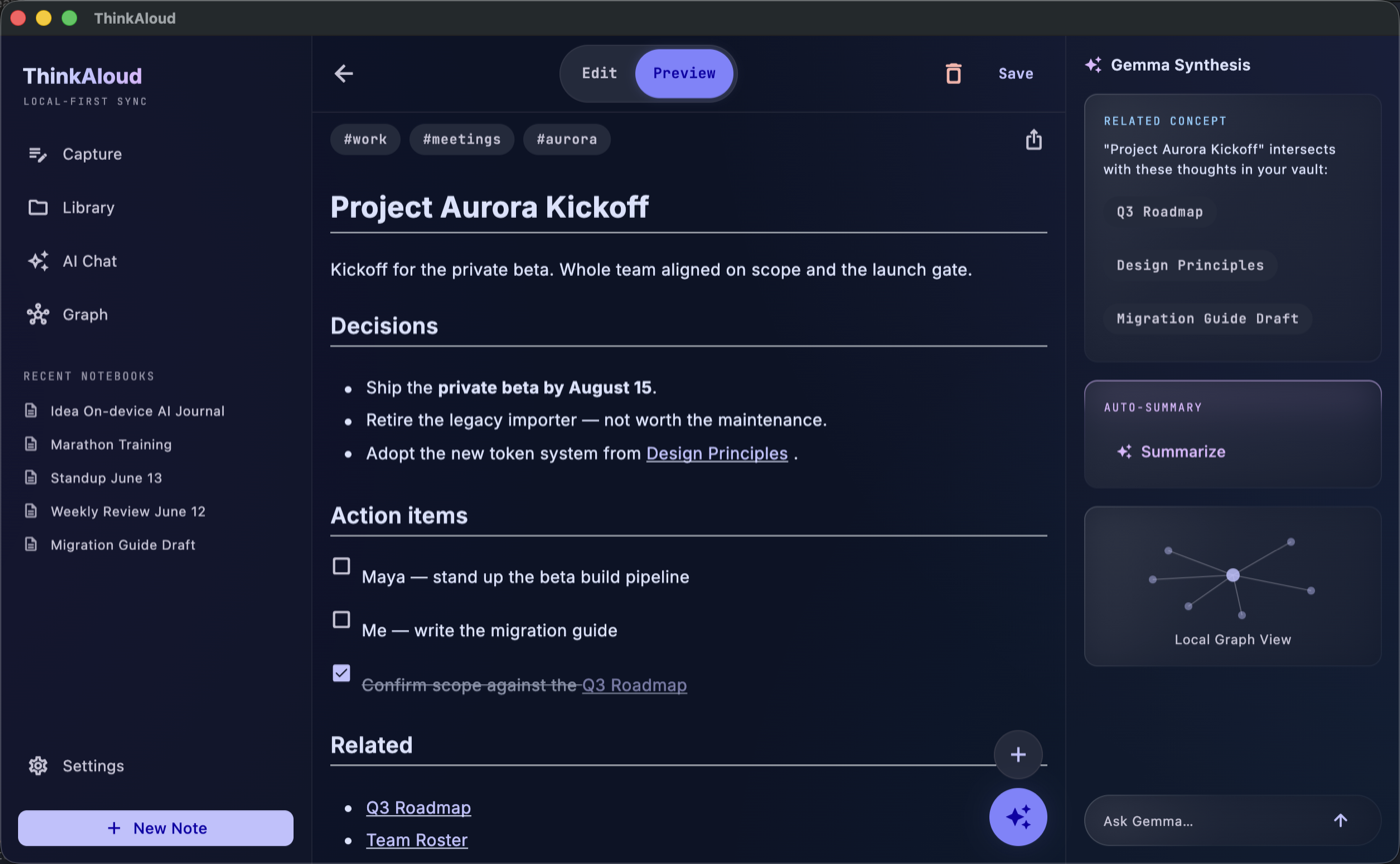Open Settings gear in sidebar

pyautogui.click(x=156, y=765)
